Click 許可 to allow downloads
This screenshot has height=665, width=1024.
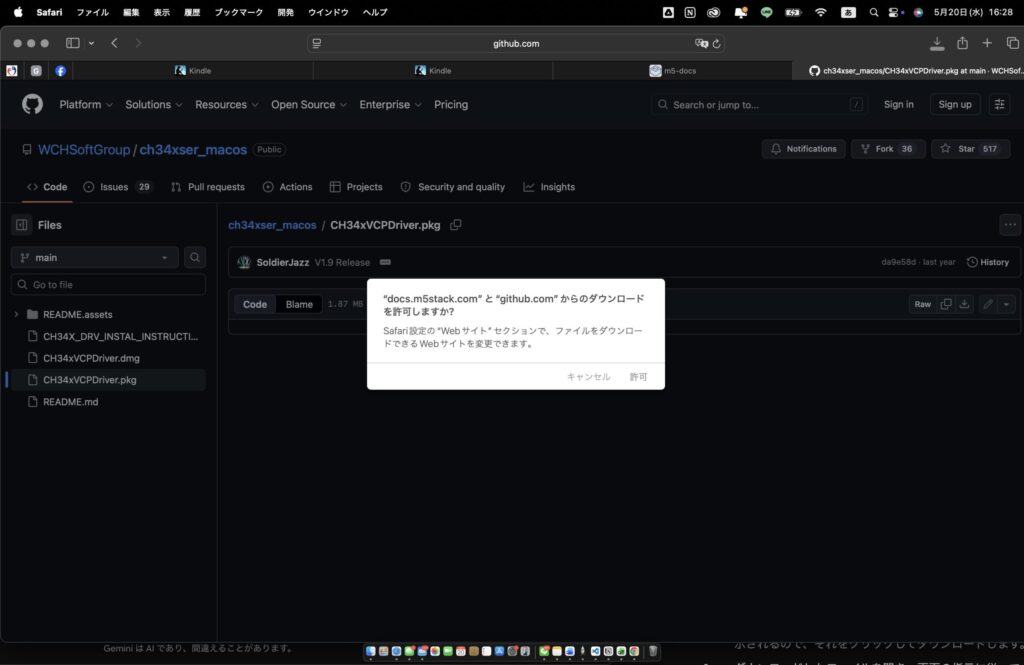click(638, 377)
